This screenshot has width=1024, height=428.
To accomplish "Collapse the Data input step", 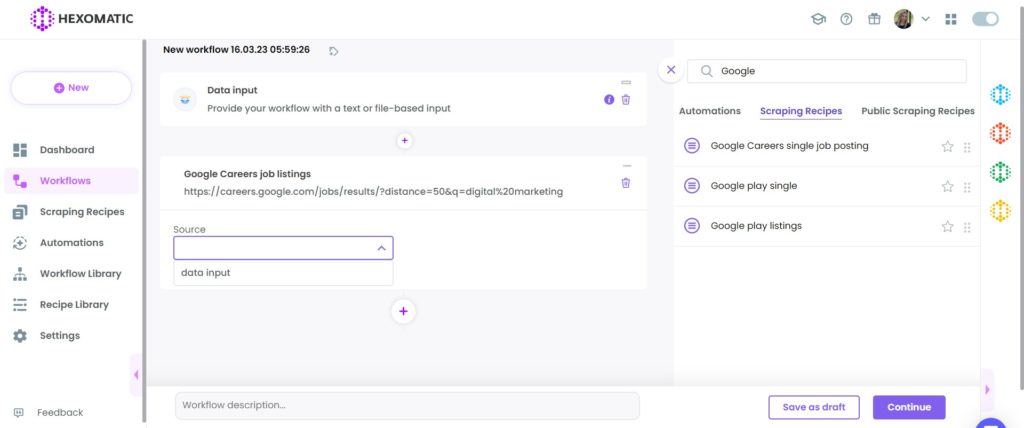I will coord(626,82).
